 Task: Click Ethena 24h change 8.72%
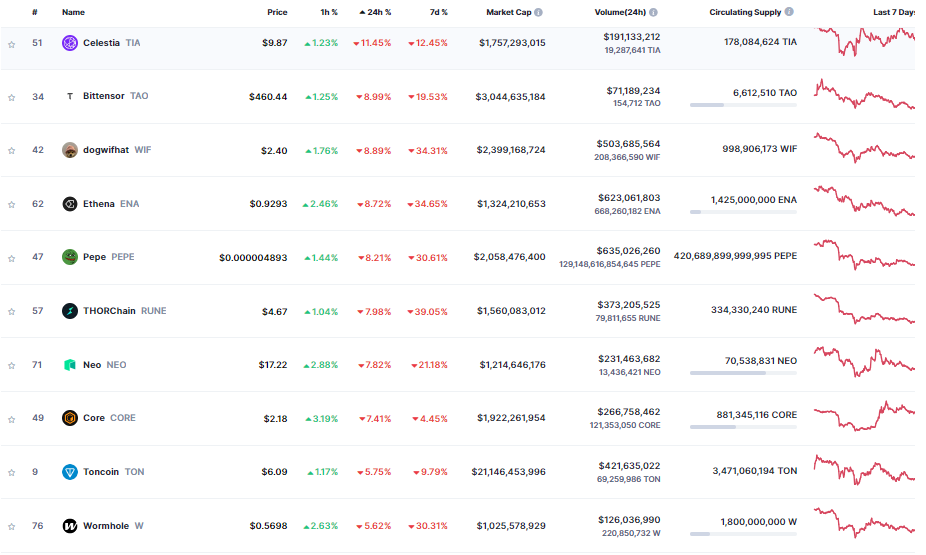pos(374,204)
